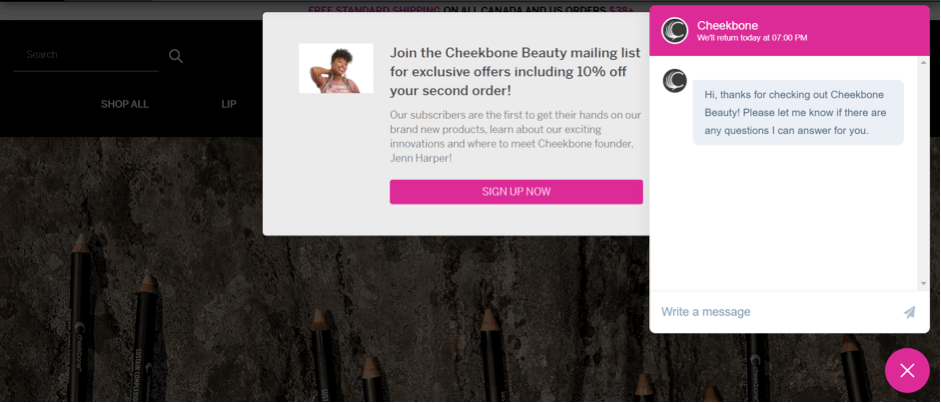Click the subscribers description paragraph in popup
941x403 pixels.
point(516,136)
